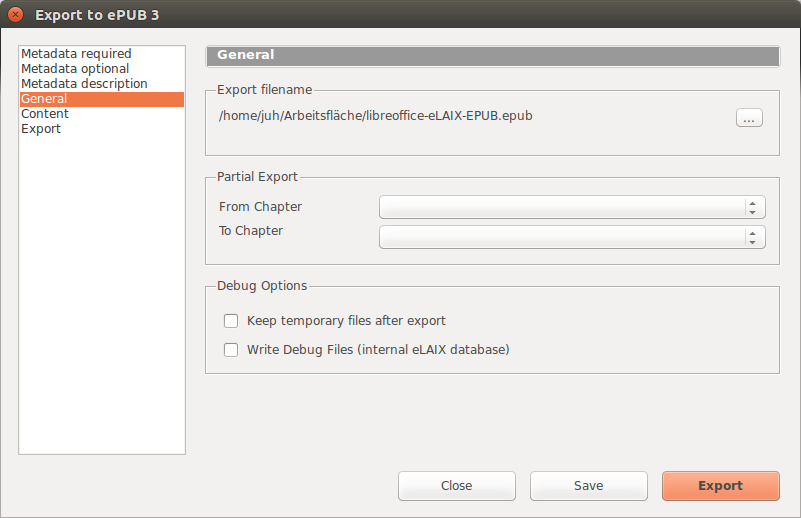The width and height of the screenshot is (801, 518).
Task: Tick Write Debug Files checkbox
Action: pos(231,350)
